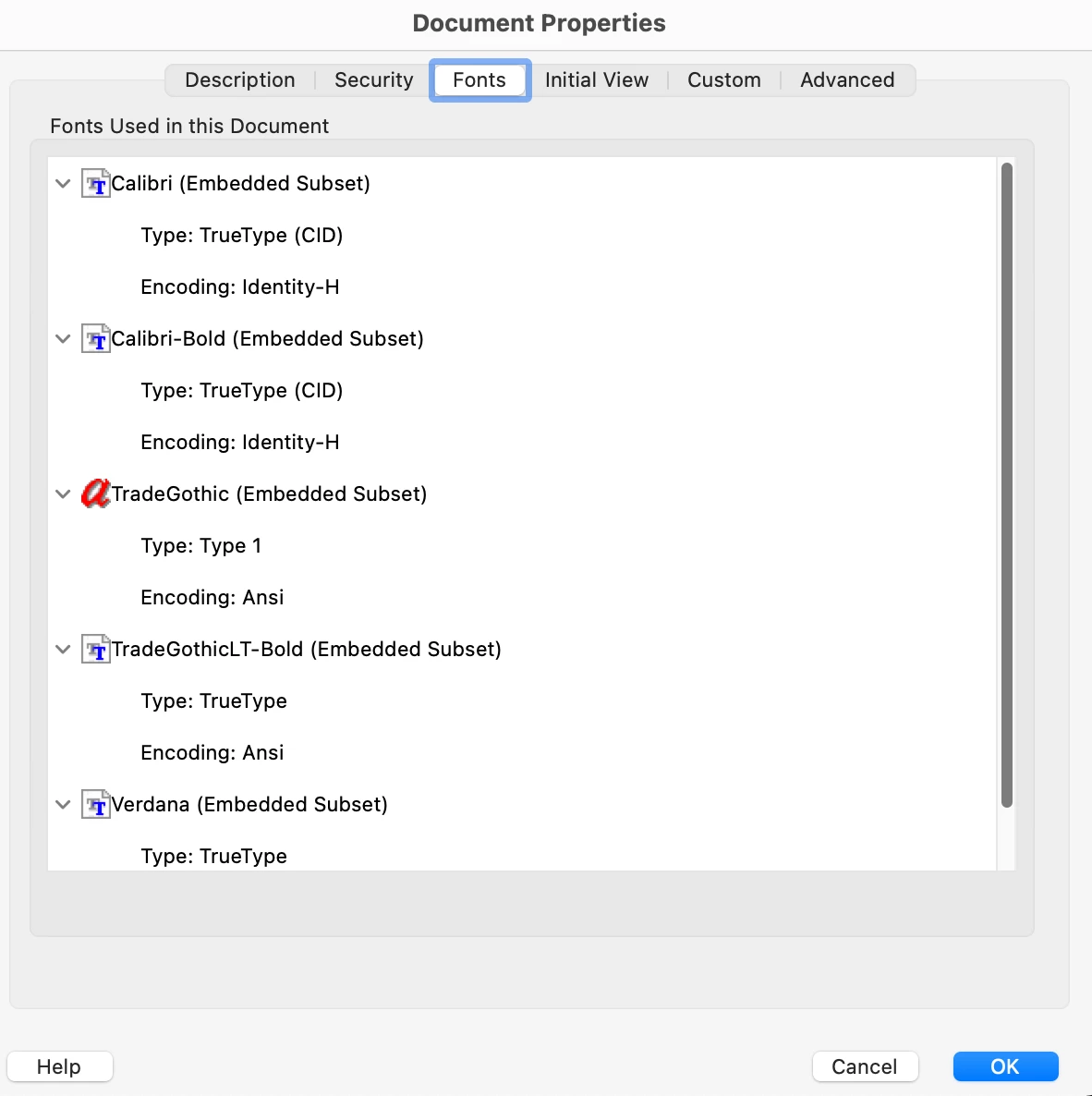Click the "Fonts Used in this Document" label
1092x1096 pixels.
189,126
